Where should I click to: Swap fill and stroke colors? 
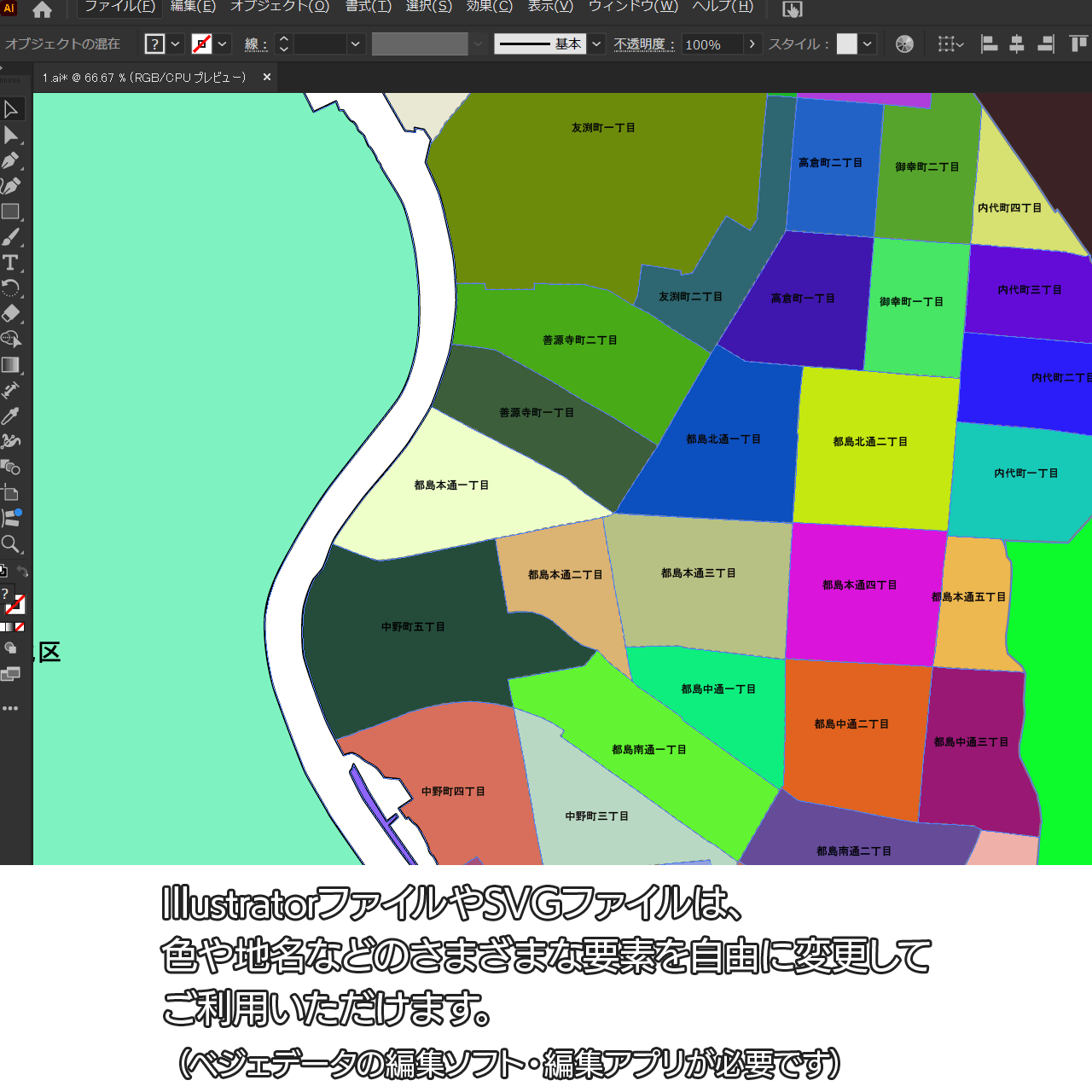click(23, 572)
